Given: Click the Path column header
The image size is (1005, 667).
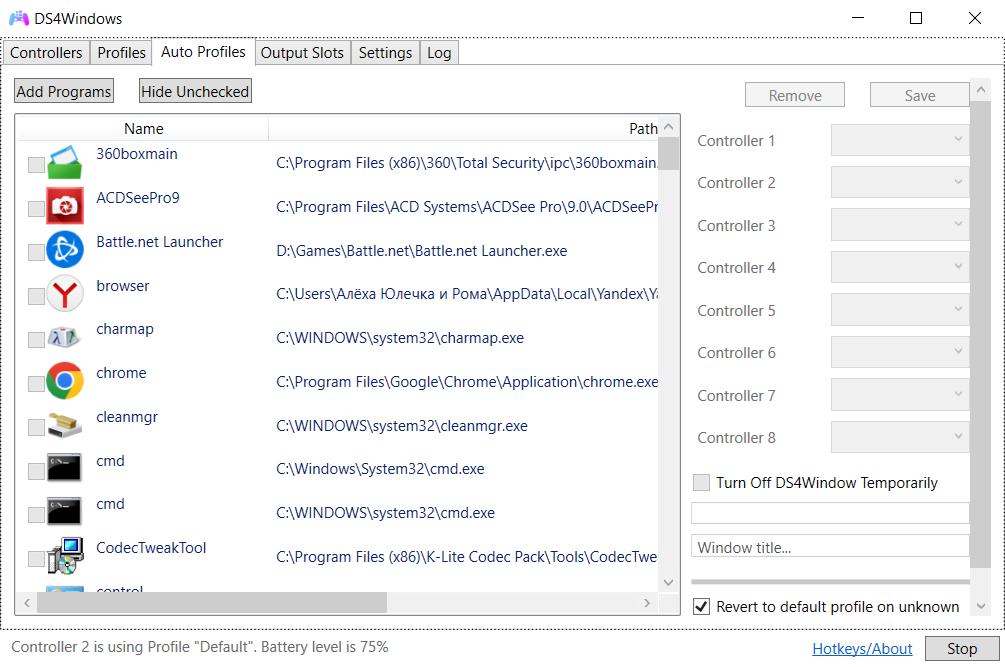Looking at the screenshot, I should click(463, 129).
